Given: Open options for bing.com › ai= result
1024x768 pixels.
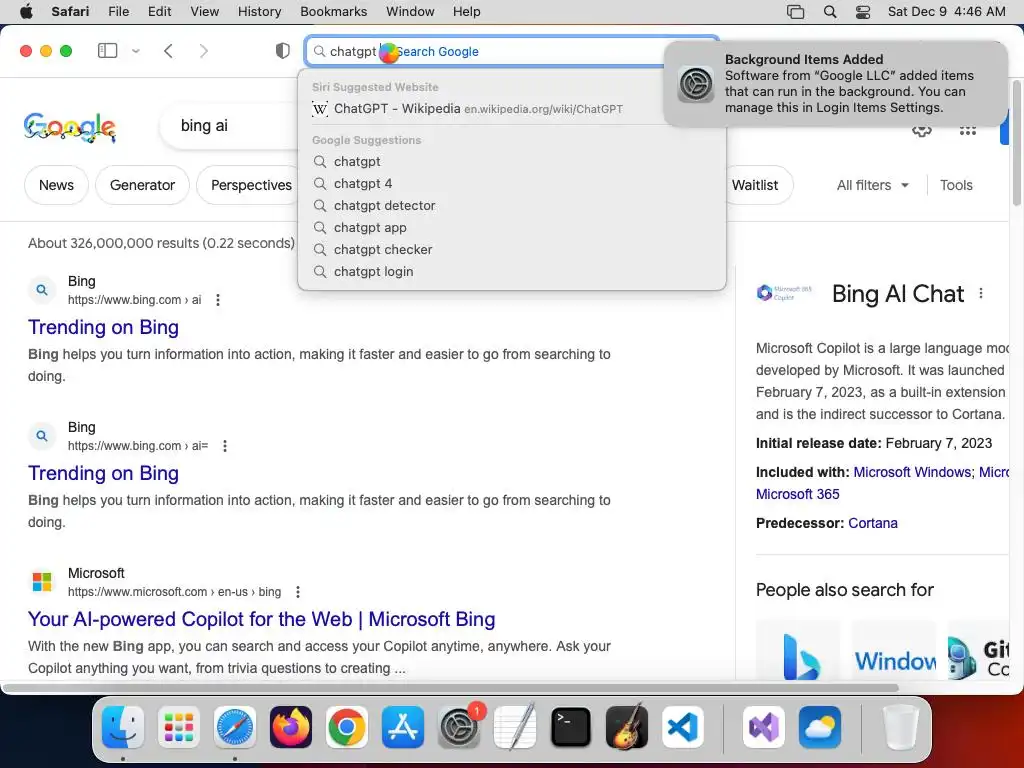Looking at the screenshot, I should click(x=225, y=446).
